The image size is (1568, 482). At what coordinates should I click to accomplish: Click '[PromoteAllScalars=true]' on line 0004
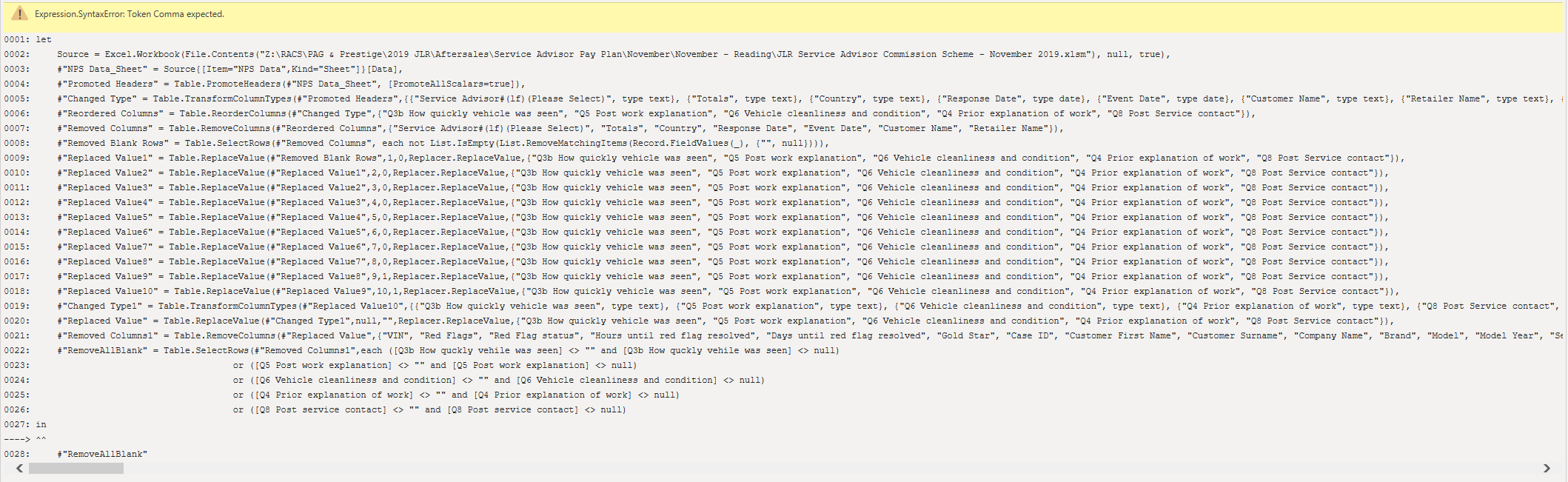click(452, 84)
